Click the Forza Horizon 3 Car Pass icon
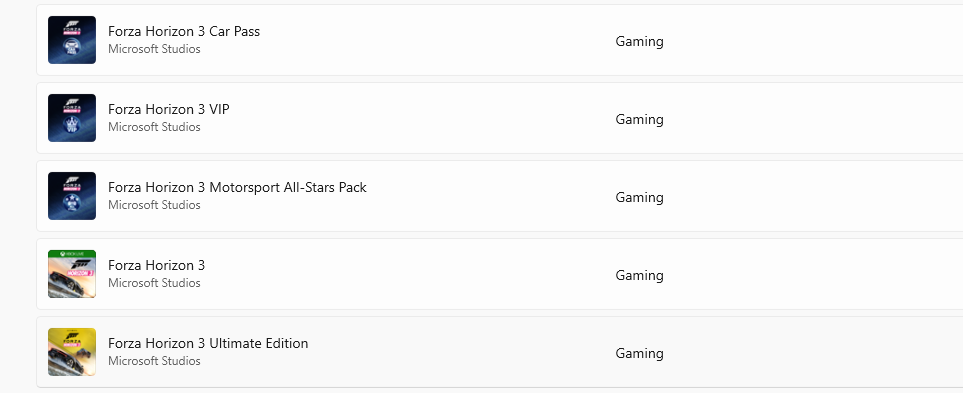 click(x=72, y=40)
